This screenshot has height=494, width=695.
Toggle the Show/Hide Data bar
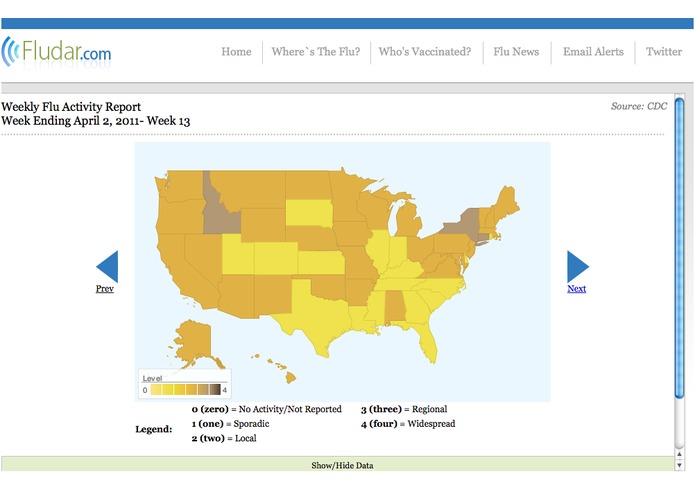click(x=337, y=465)
